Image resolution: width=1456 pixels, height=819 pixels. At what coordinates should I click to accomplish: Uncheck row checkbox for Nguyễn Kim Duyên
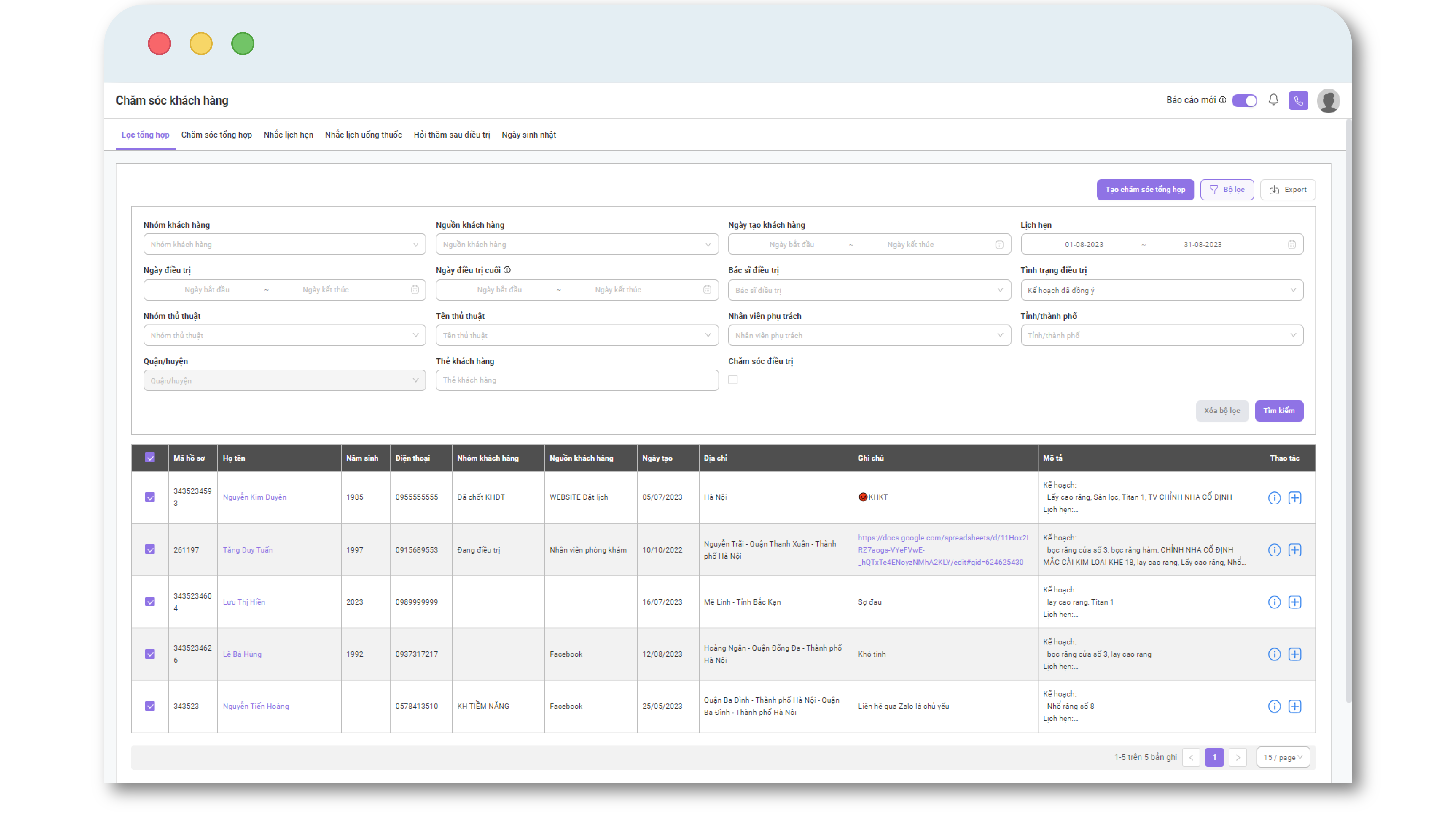tap(150, 497)
